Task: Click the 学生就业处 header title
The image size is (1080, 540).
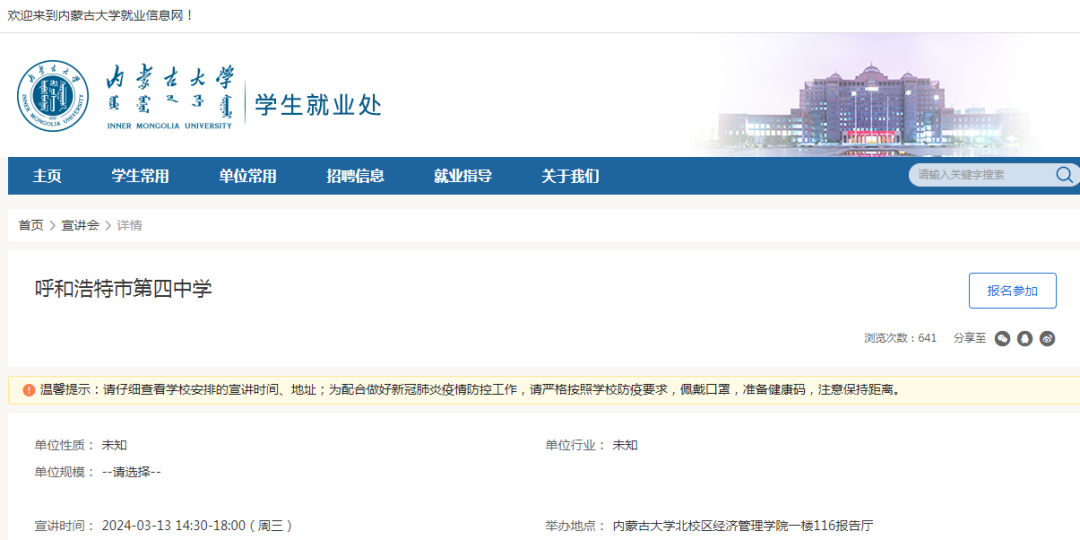Action: coord(318,105)
